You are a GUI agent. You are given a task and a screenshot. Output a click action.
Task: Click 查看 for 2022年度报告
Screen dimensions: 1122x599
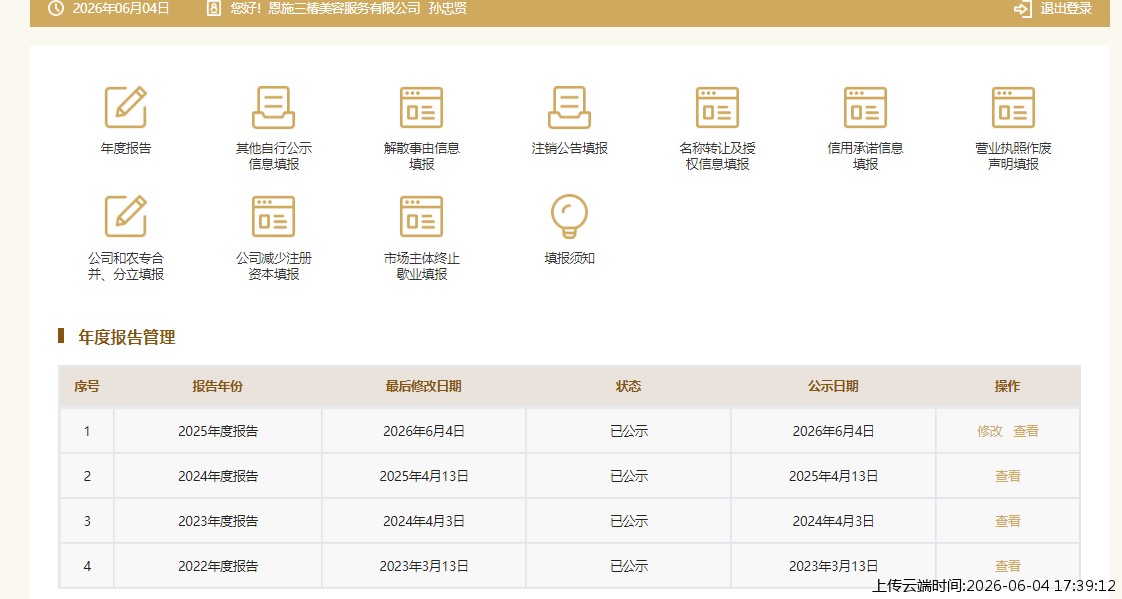(1008, 566)
